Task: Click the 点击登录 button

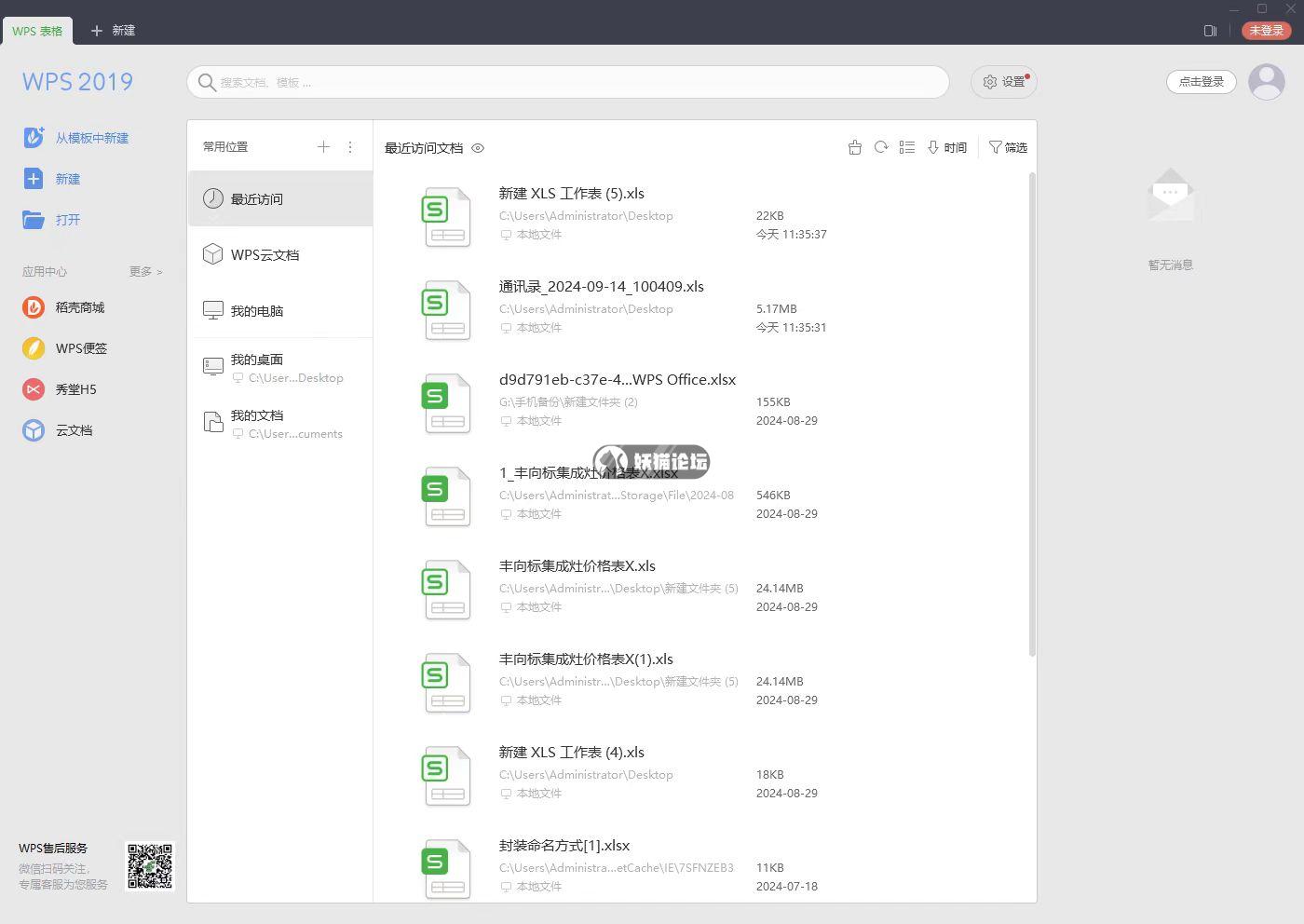Action: 1201,82
